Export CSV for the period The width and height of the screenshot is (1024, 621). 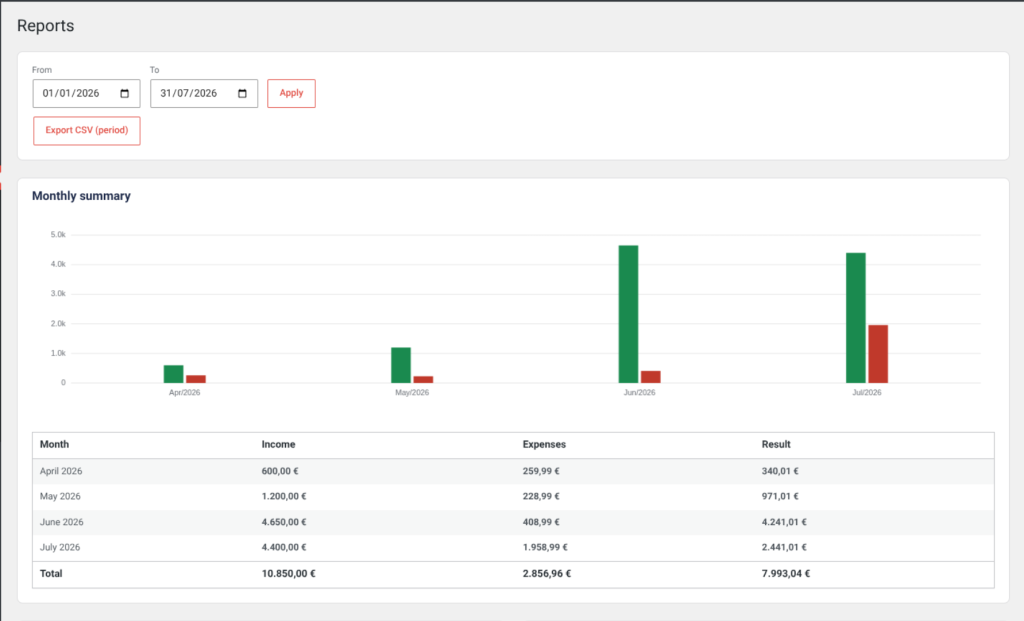coord(87,131)
